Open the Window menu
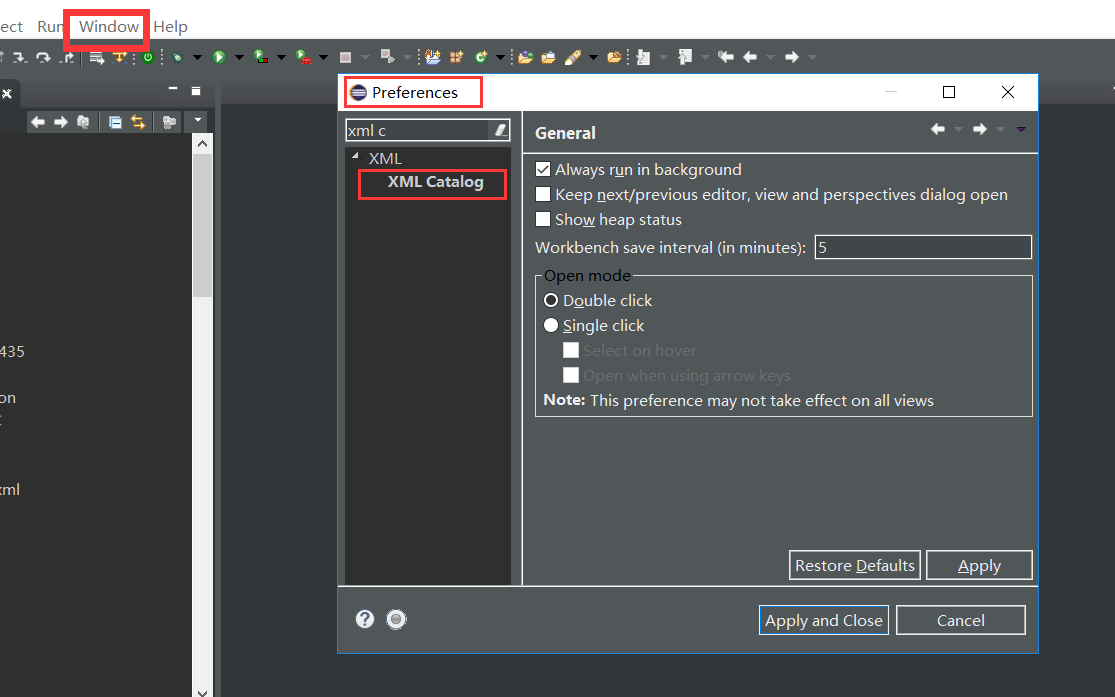 106,26
